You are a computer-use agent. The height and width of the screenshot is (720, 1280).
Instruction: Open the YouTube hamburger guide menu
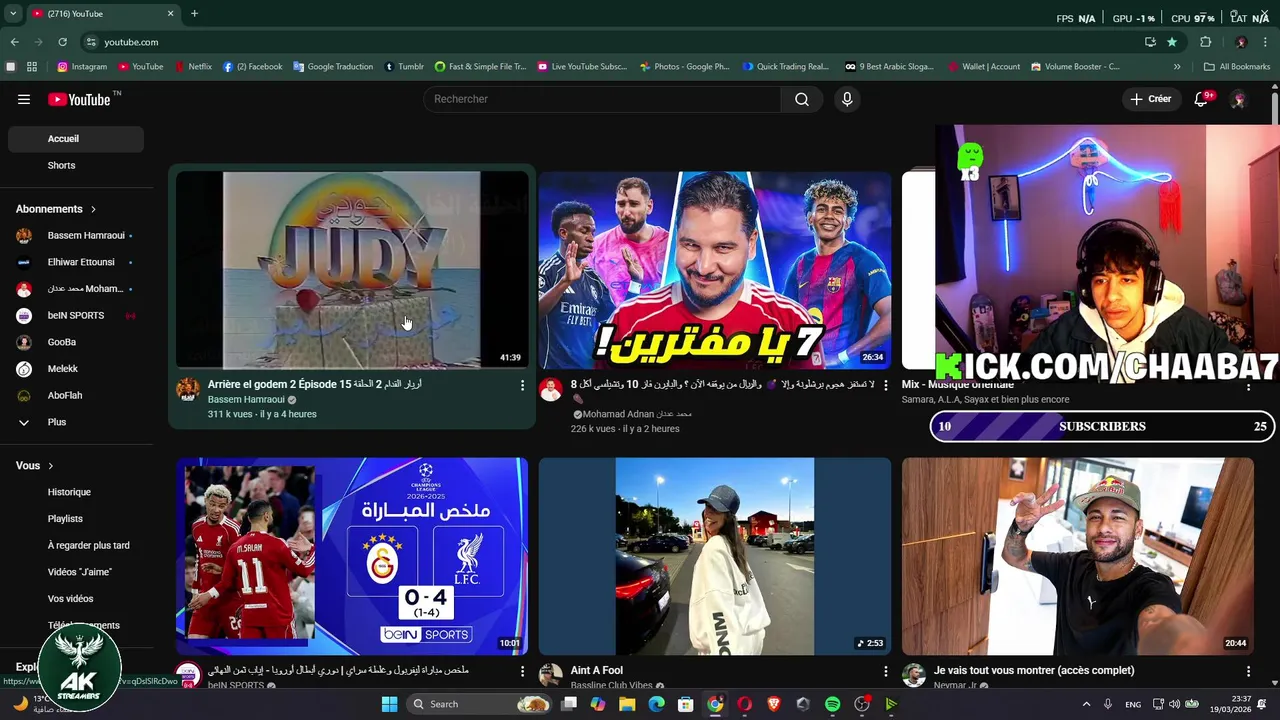(x=24, y=99)
